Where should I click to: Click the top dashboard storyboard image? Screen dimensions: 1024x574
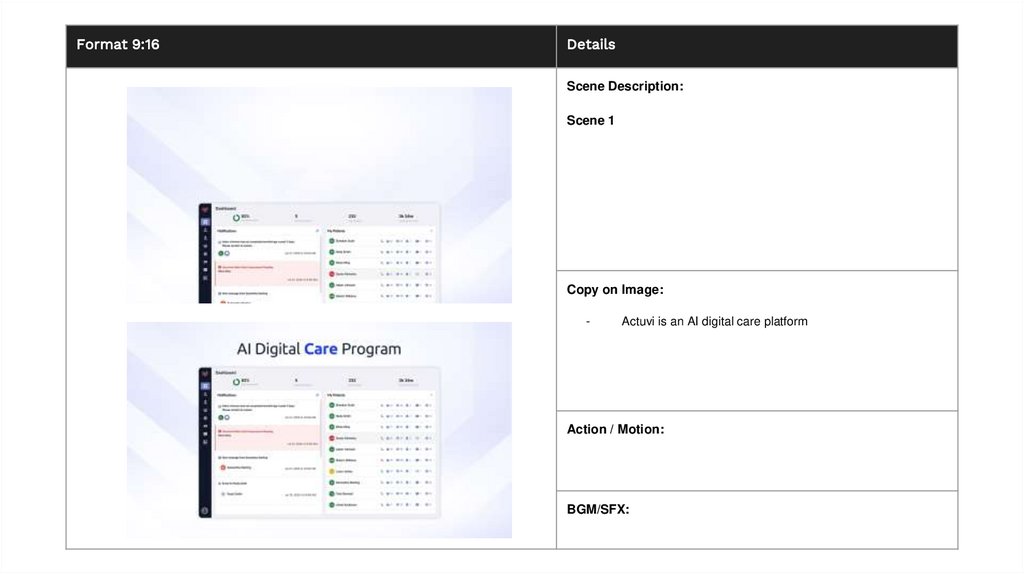click(x=319, y=195)
